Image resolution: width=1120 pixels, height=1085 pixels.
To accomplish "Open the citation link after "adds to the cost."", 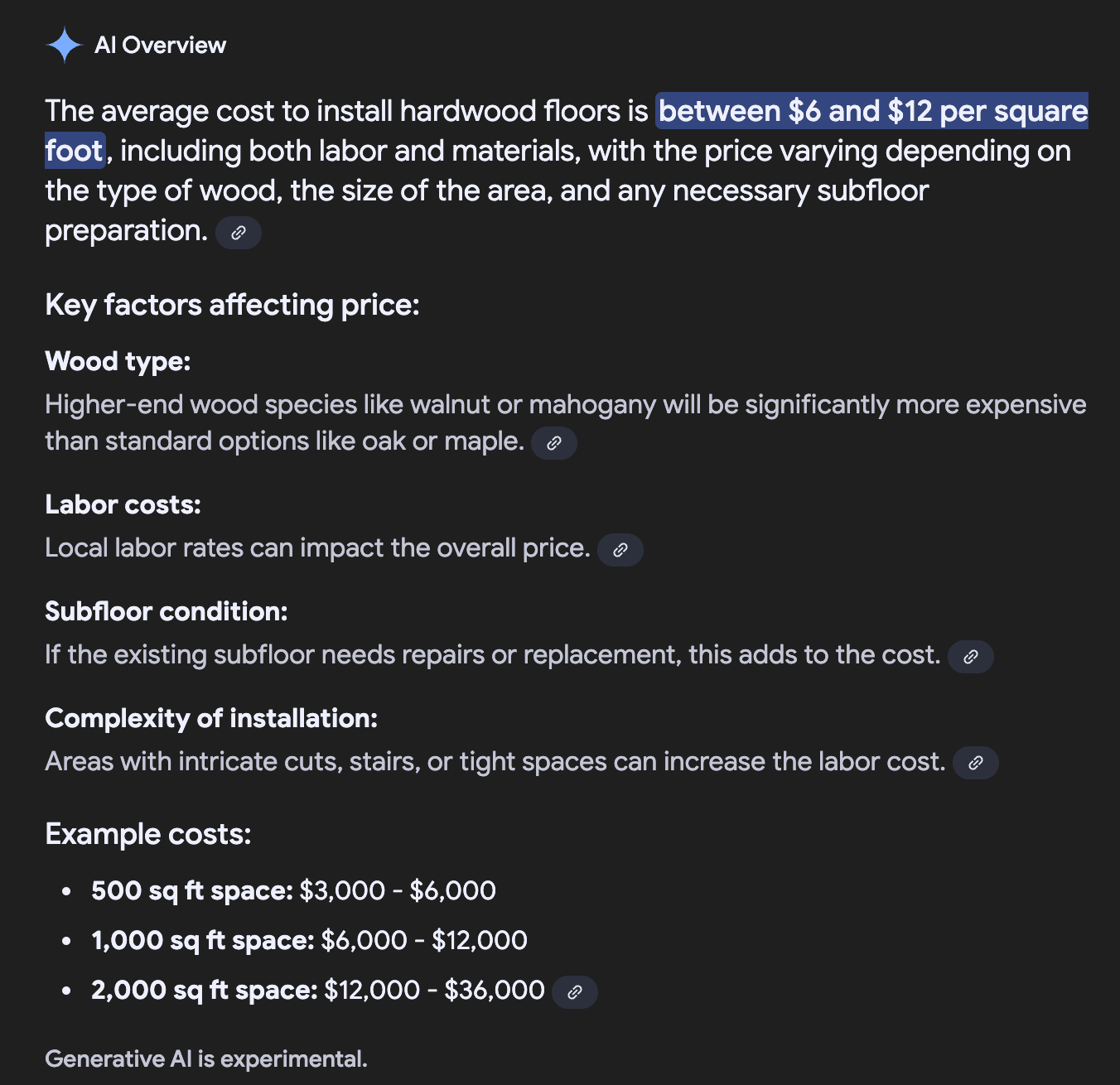I will coord(971,657).
